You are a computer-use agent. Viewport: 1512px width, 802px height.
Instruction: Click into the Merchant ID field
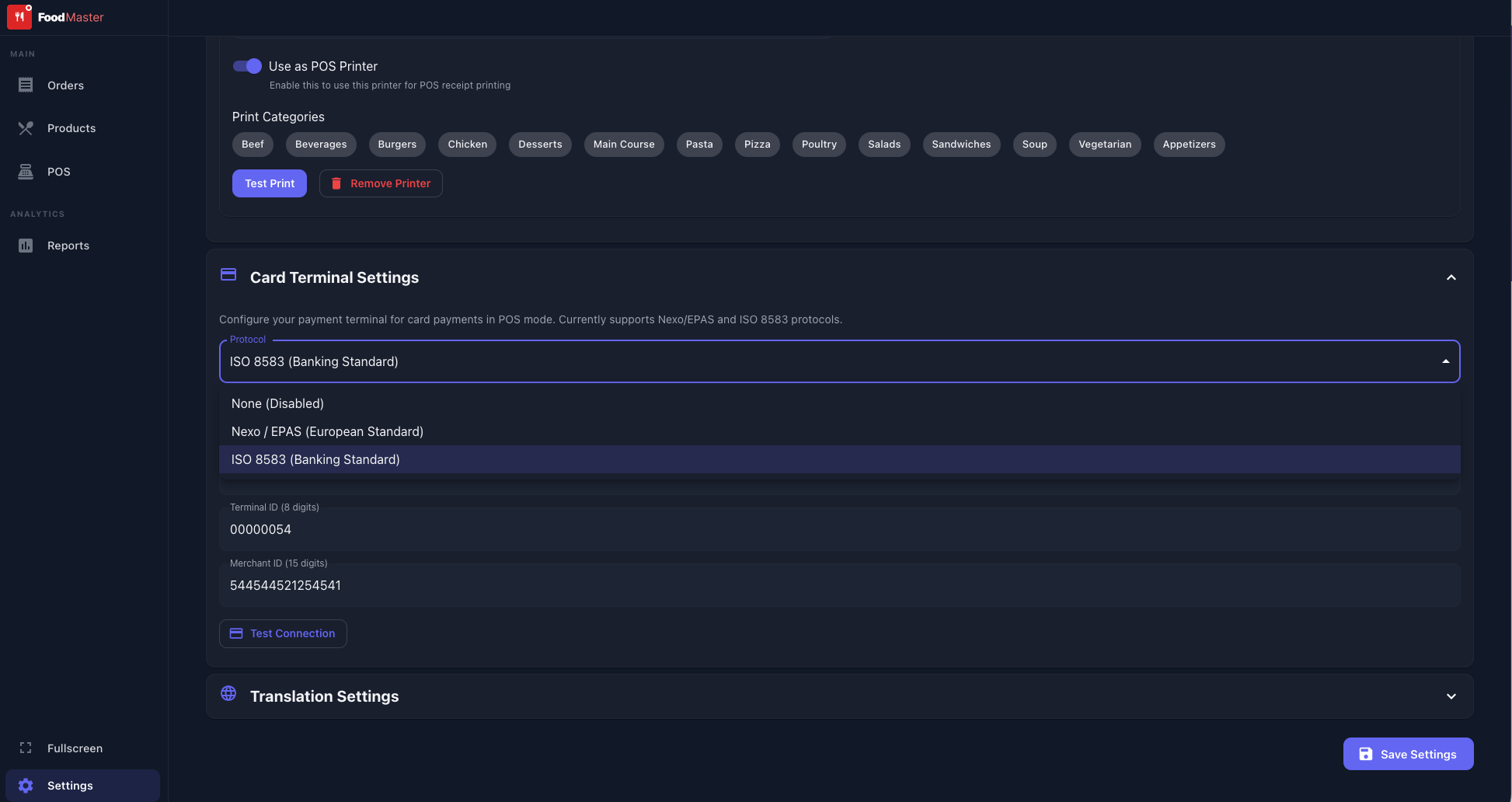[839, 585]
